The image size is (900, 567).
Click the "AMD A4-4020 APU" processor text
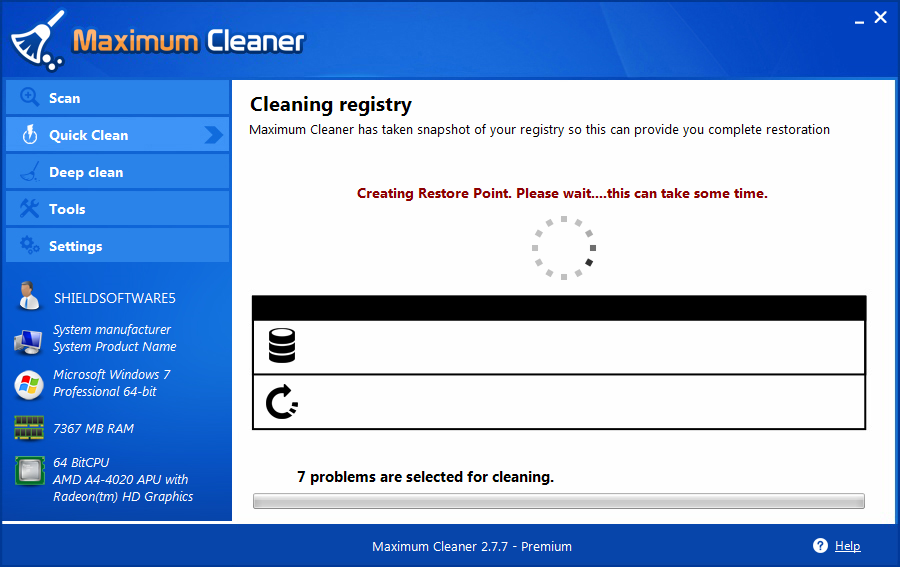[x=121, y=479]
